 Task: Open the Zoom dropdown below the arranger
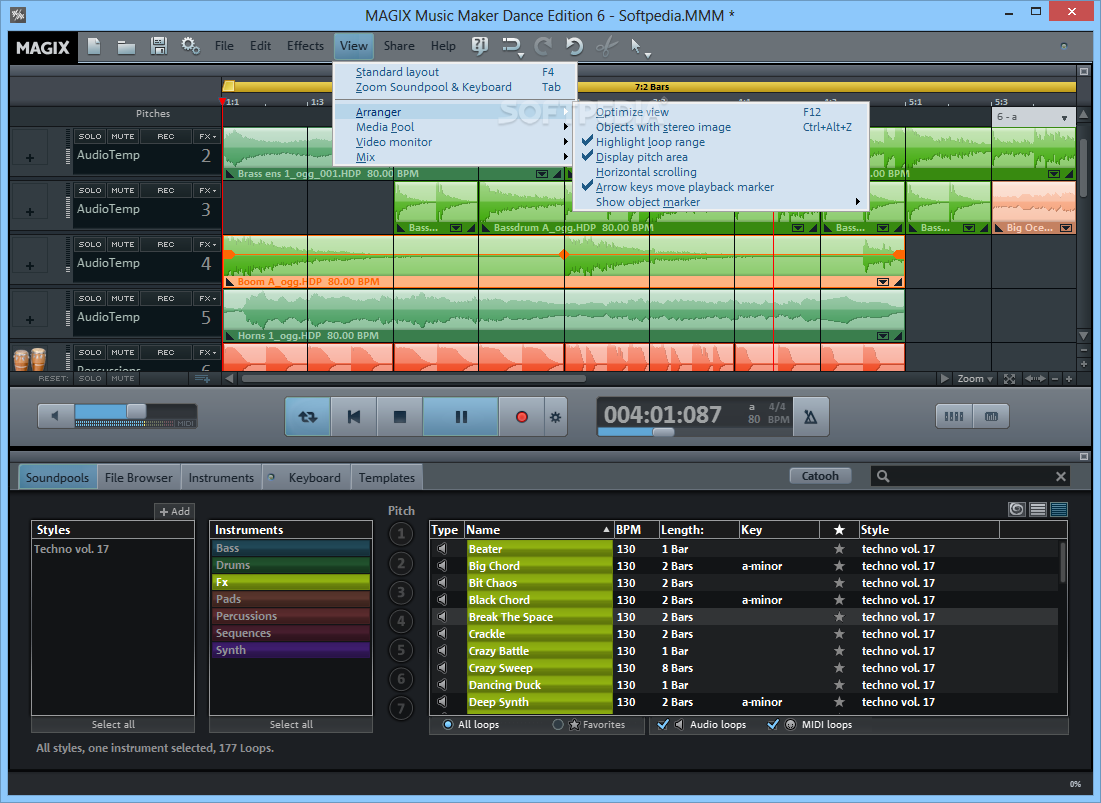975,379
